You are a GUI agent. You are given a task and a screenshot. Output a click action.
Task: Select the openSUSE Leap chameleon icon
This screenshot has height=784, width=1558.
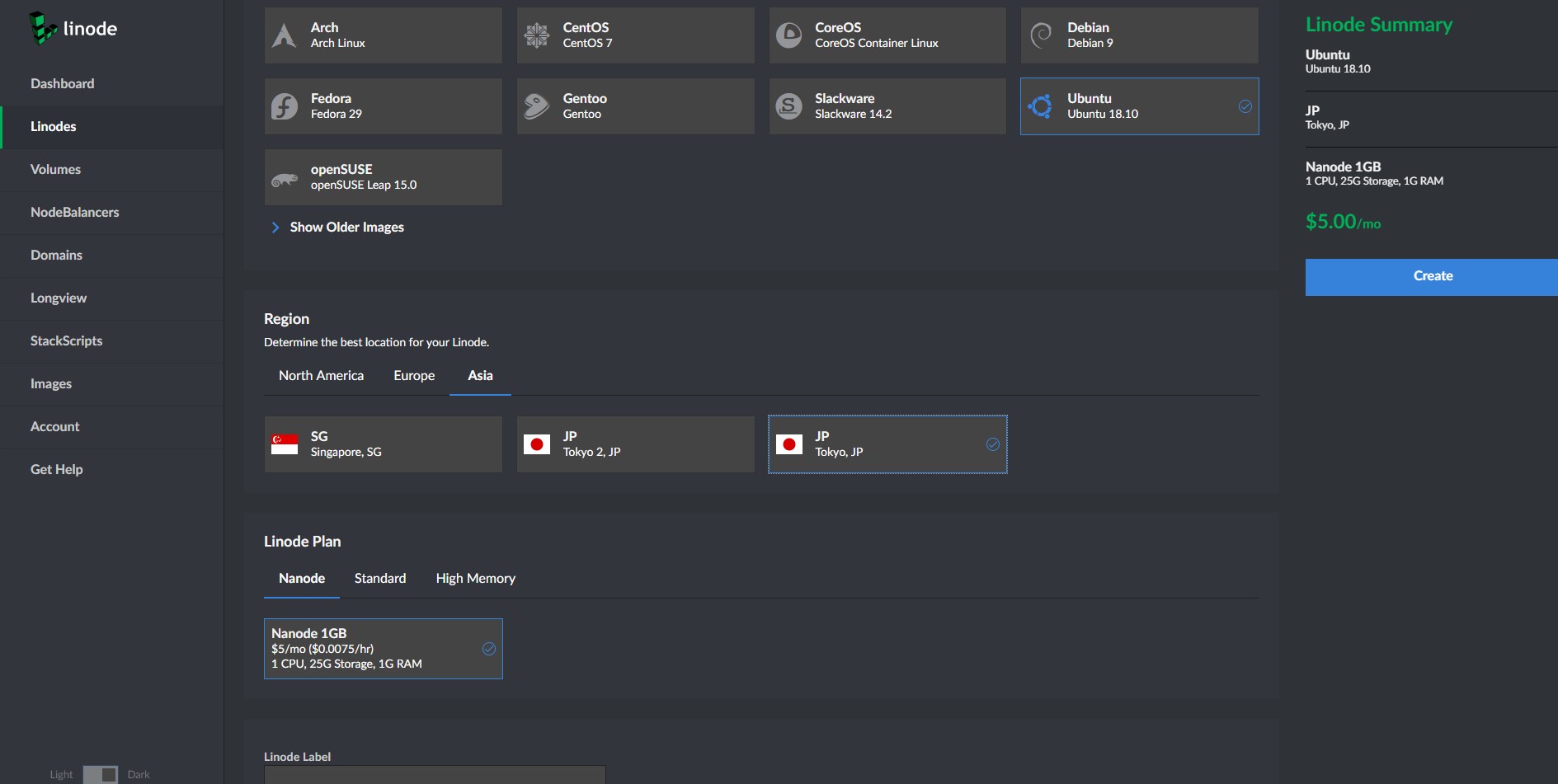tap(285, 178)
